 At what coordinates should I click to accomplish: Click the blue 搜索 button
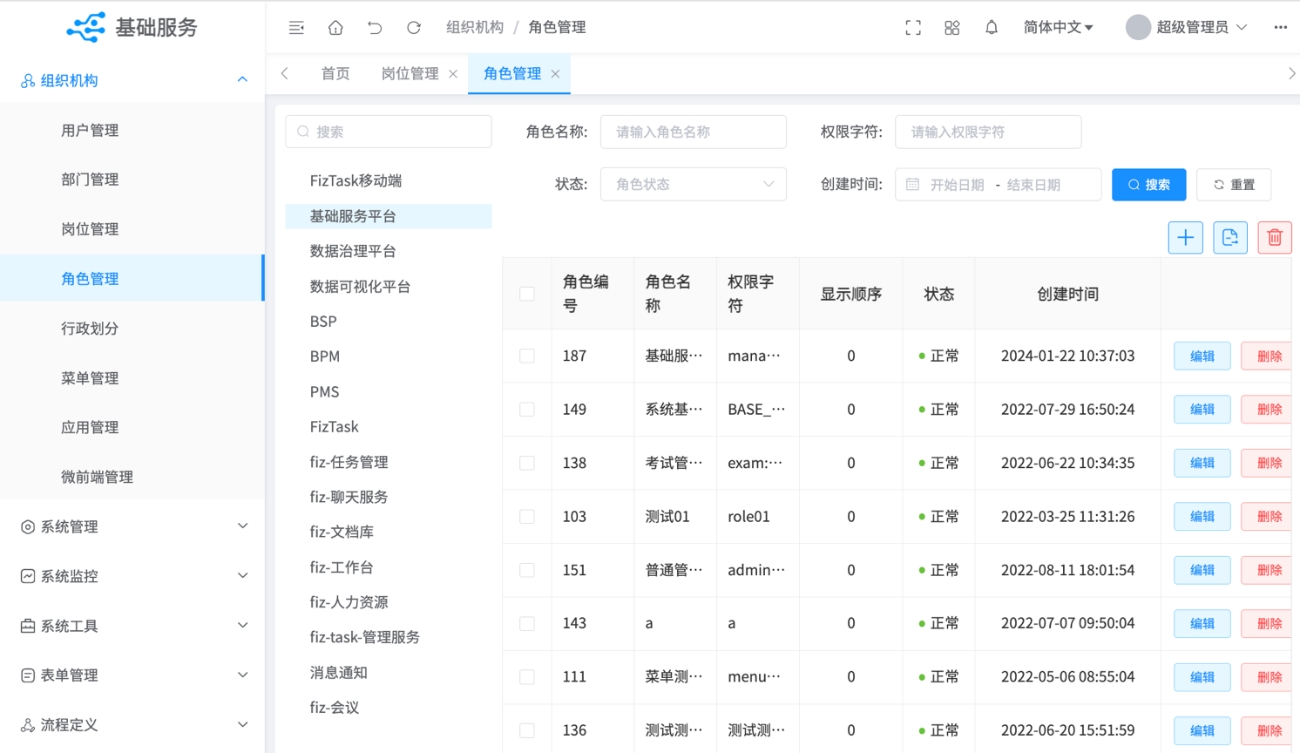coord(1149,184)
